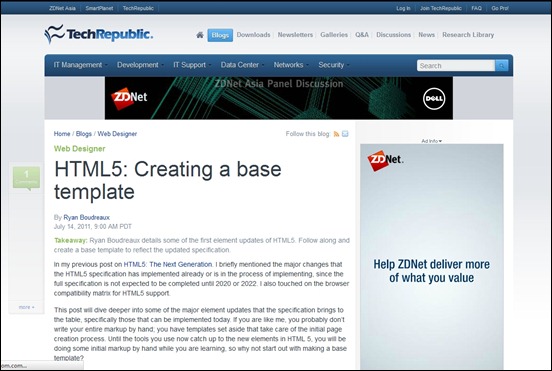
Task: Open the Newsletters section
Action: click(295, 35)
